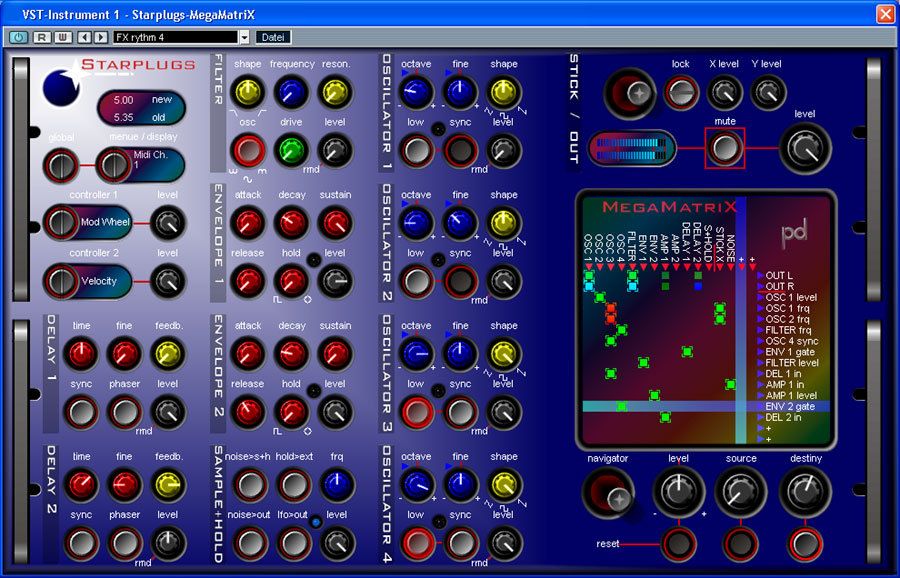Open the Datei menu
This screenshot has height=578, width=900.
tap(272, 36)
